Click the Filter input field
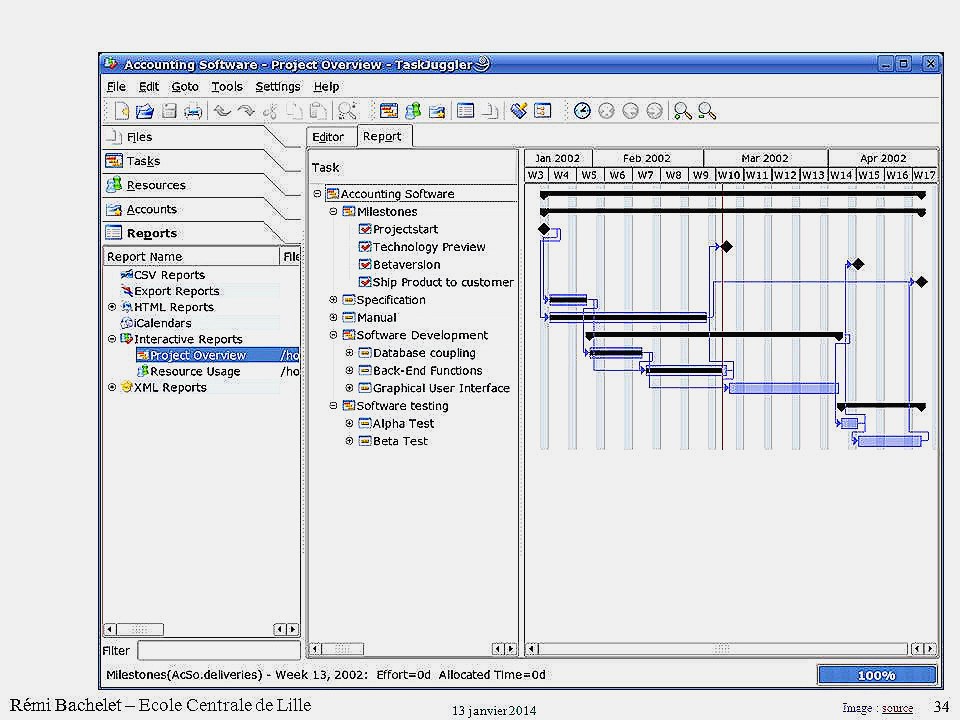This screenshot has width=960, height=720. (219, 650)
